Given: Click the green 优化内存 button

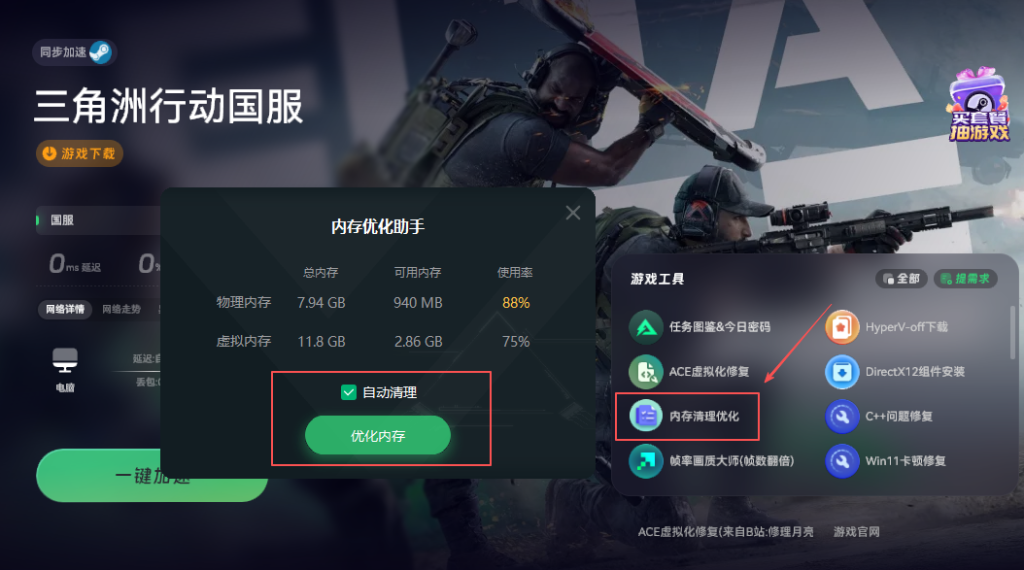Looking at the screenshot, I should pyautogui.click(x=377, y=435).
